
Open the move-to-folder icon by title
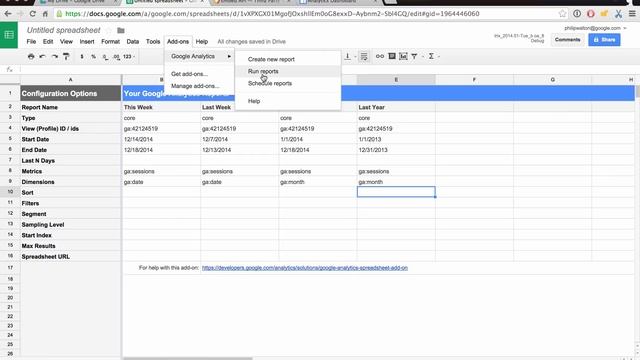pyautogui.click(x=121, y=31)
